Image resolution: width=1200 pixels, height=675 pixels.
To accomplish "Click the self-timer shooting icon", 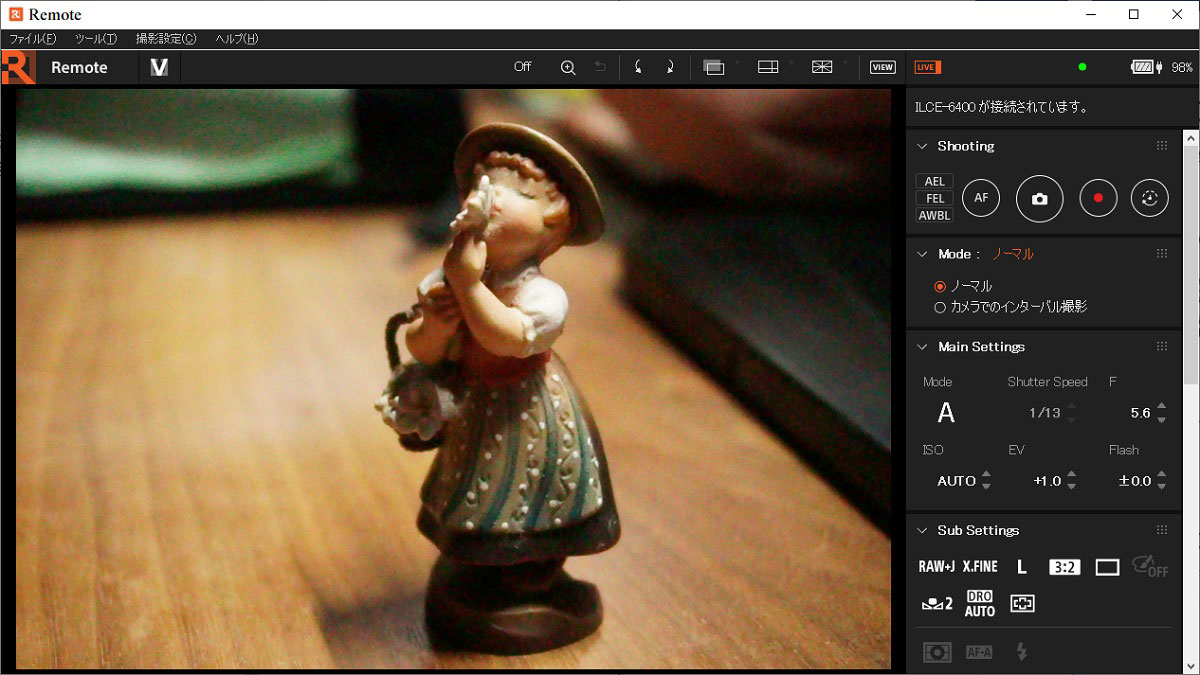I will tap(1149, 198).
